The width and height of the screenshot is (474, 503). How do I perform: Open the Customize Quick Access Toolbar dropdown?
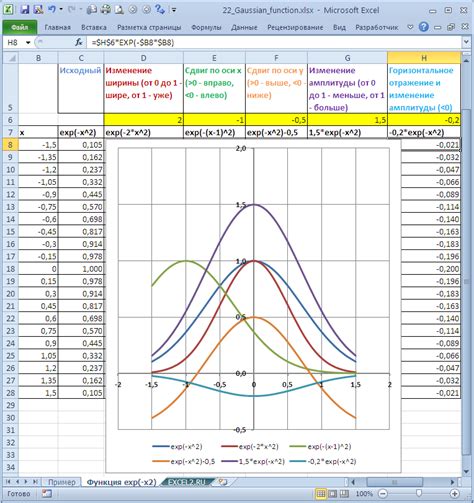point(174,10)
